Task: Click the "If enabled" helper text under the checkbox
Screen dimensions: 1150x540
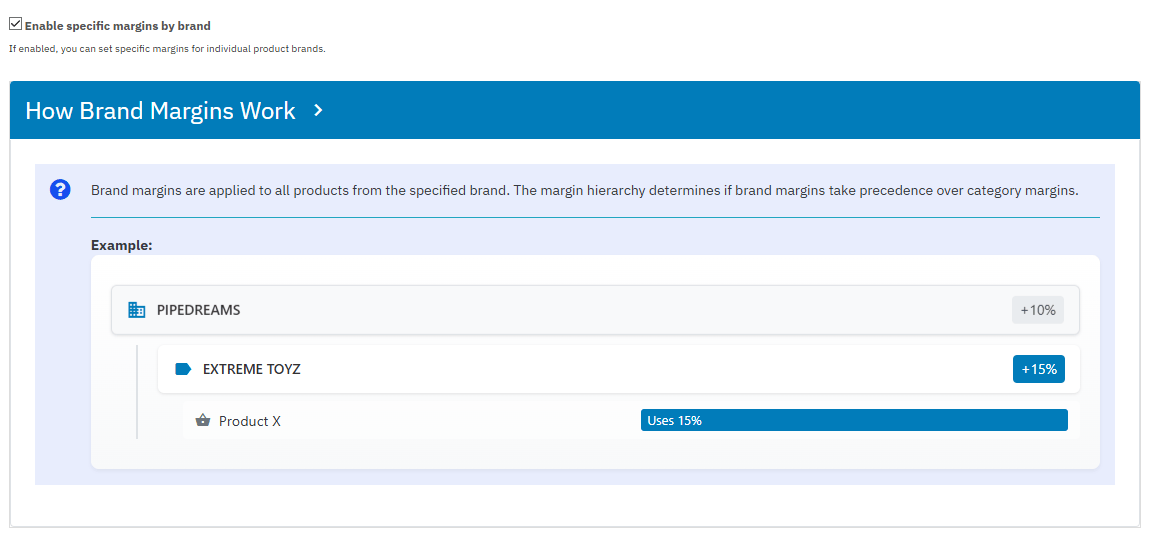Action: [167, 48]
